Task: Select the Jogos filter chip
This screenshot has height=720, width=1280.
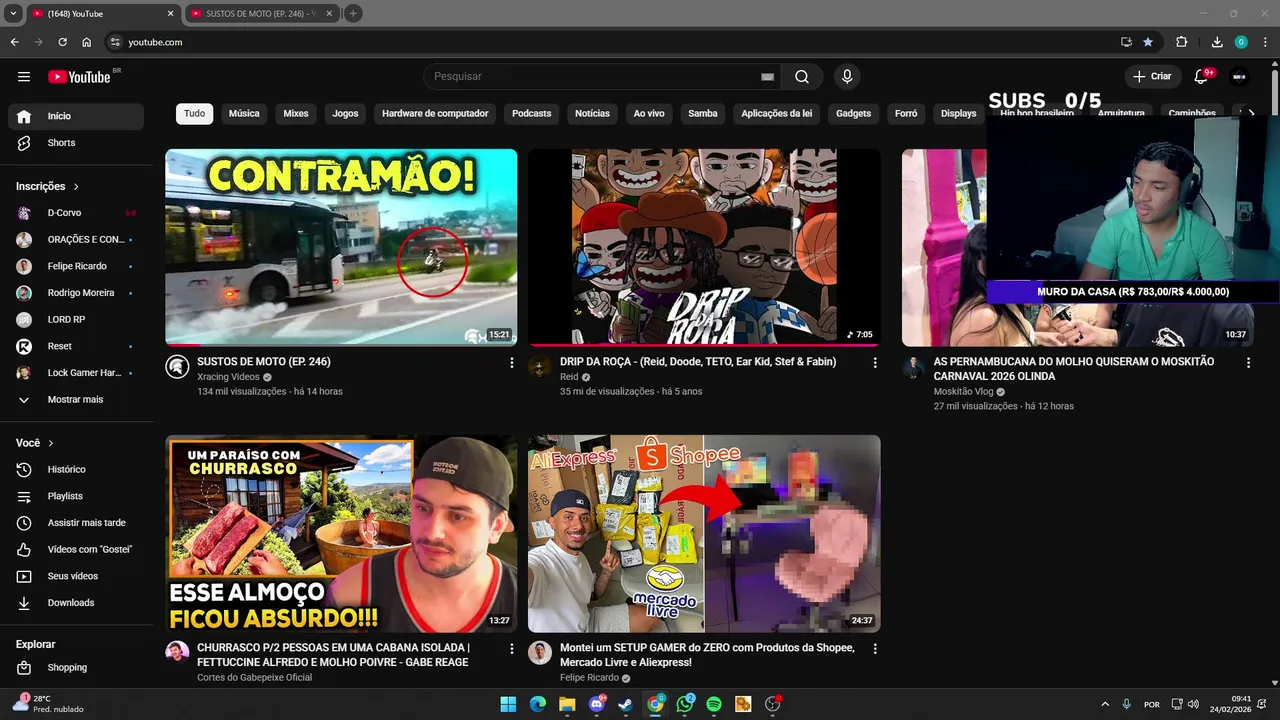Action: pos(345,114)
